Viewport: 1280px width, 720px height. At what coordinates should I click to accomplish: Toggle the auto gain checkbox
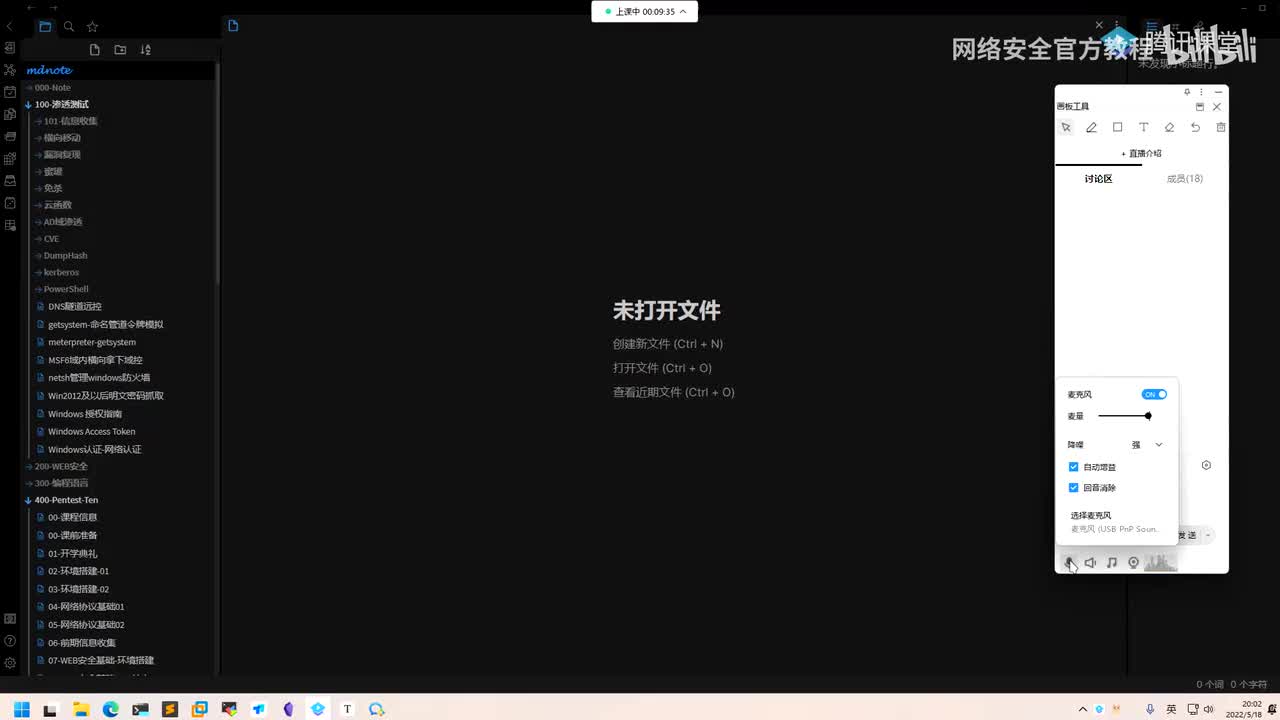coord(1073,467)
